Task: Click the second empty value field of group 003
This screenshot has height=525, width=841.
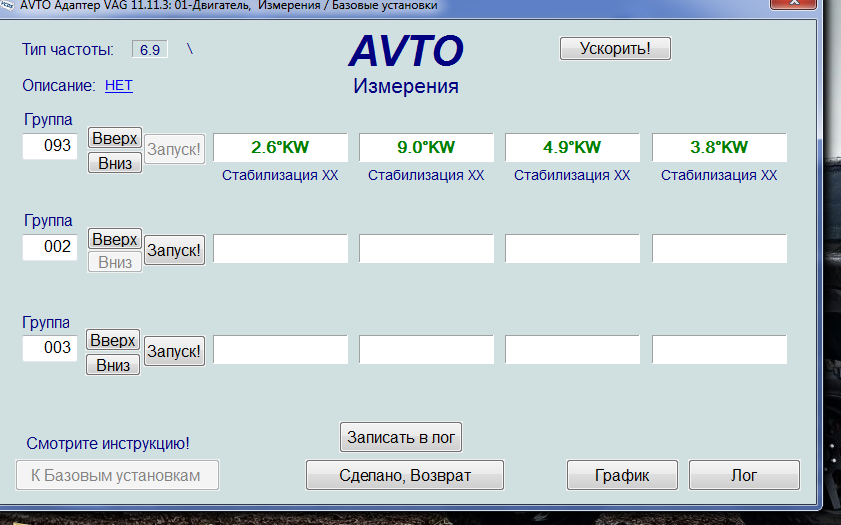Action: tap(426, 350)
